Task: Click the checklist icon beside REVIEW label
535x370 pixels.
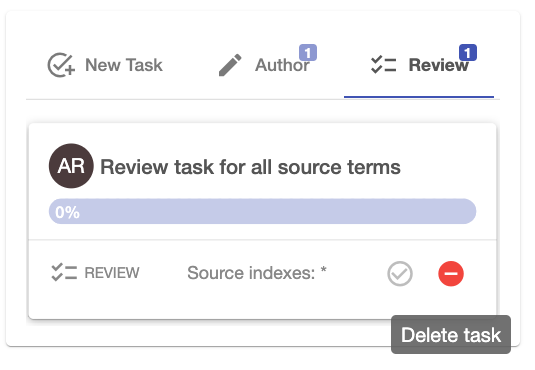Action: pyautogui.click(x=64, y=273)
